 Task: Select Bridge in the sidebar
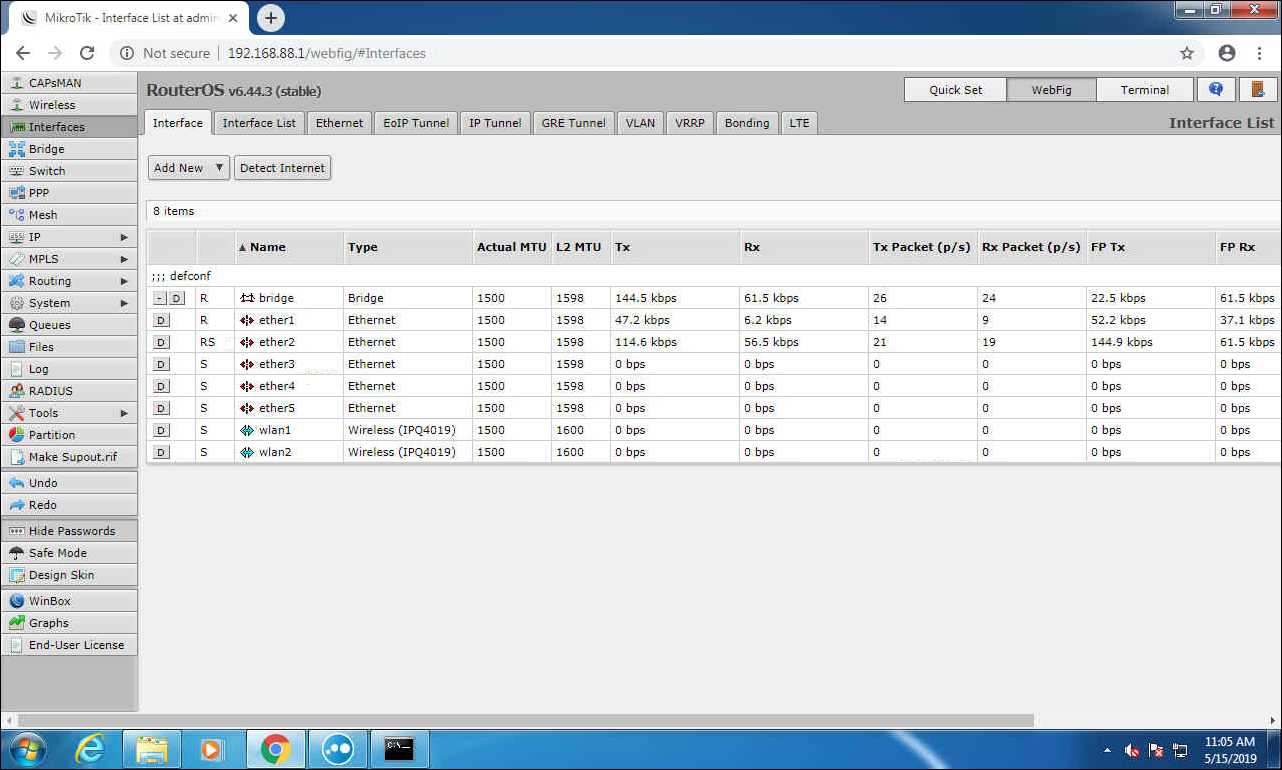tap(69, 149)
